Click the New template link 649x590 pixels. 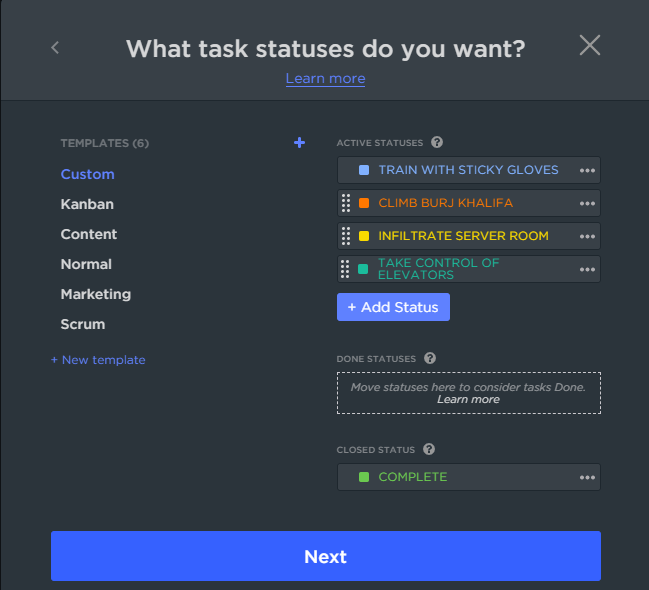tap(98, 360)
